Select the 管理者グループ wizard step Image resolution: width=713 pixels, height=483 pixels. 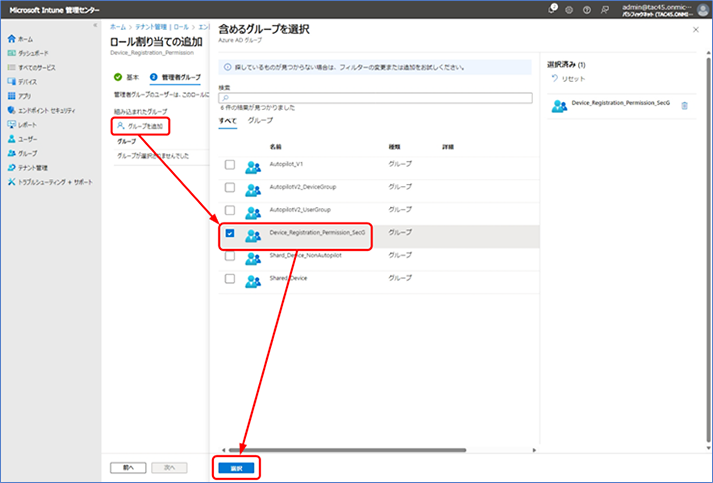176,77
